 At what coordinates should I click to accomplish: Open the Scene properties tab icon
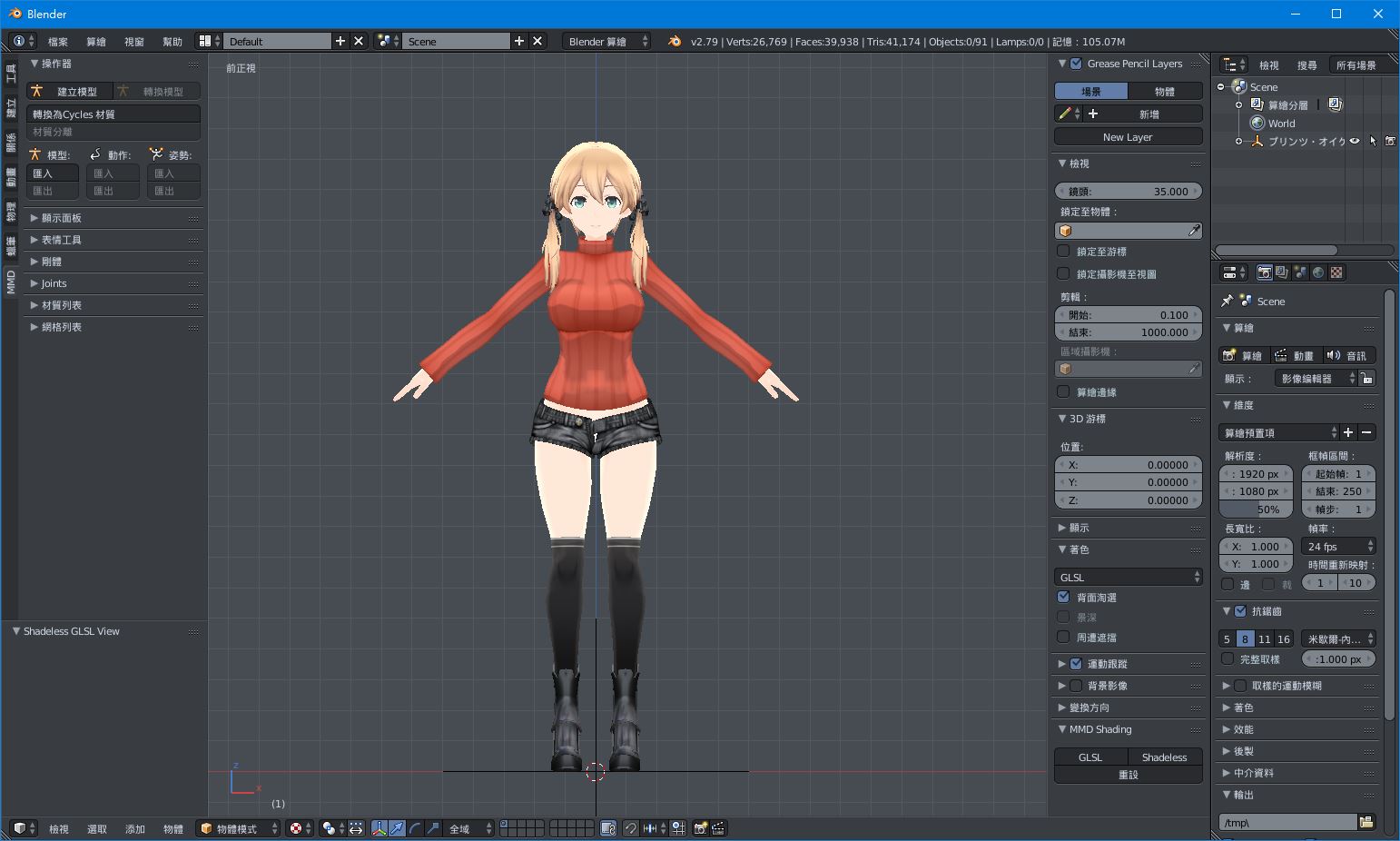[1300, 272]
